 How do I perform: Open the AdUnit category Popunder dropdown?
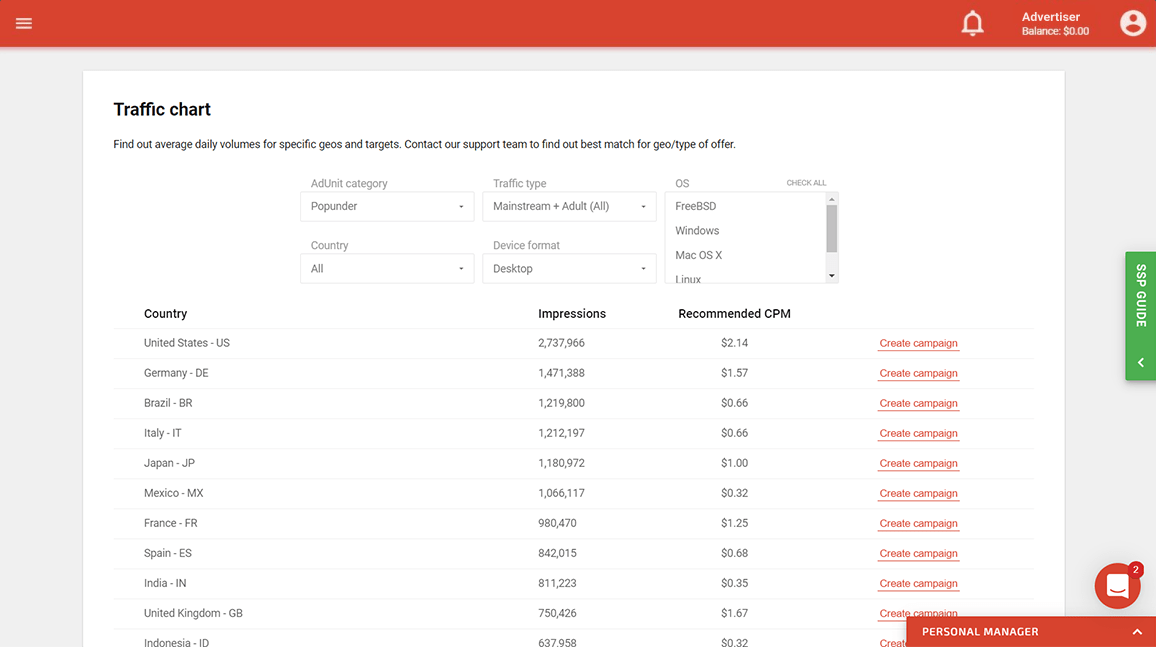(x=387, y=207)
